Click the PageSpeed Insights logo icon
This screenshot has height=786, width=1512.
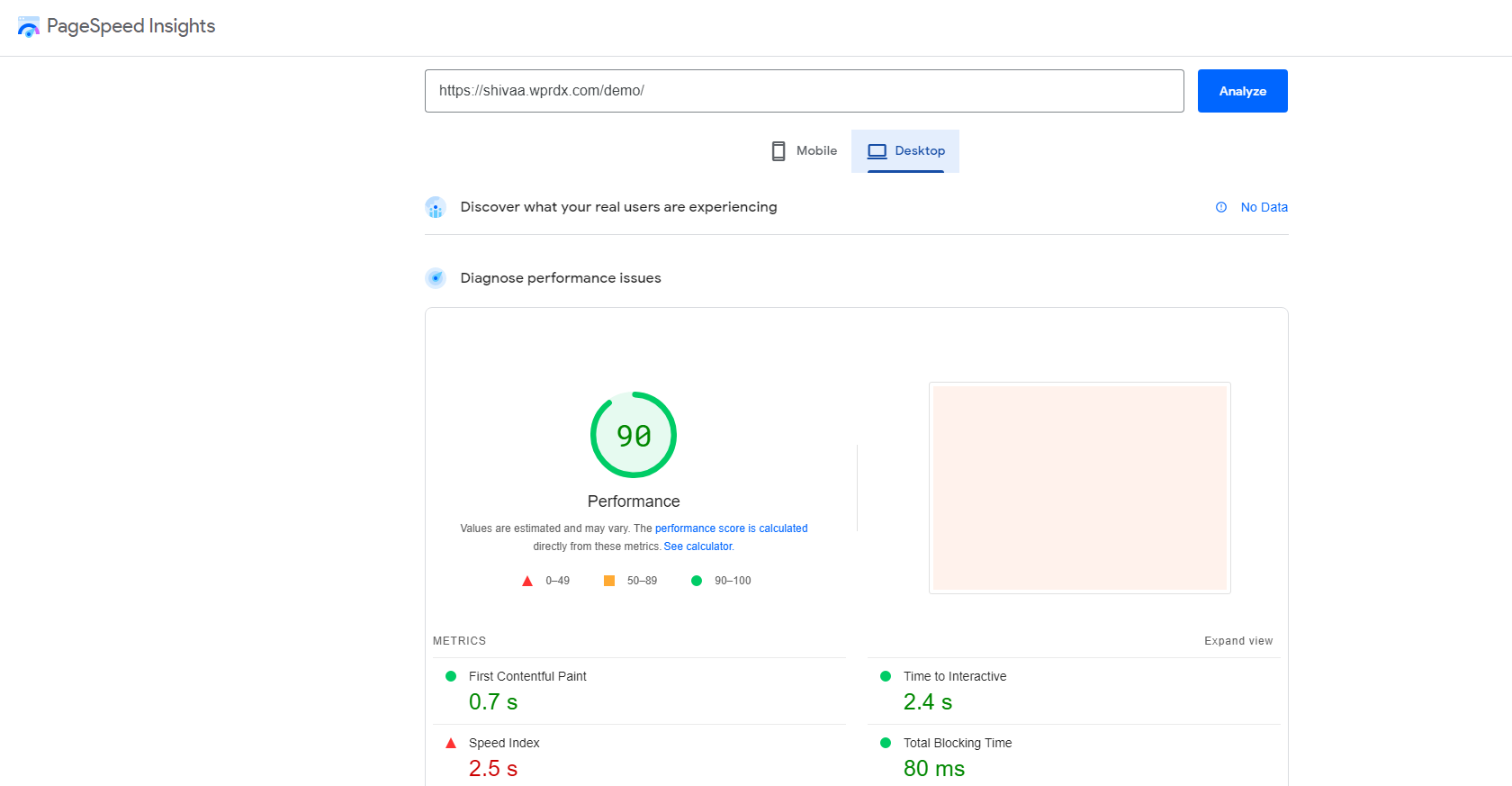tap(29, 27)
